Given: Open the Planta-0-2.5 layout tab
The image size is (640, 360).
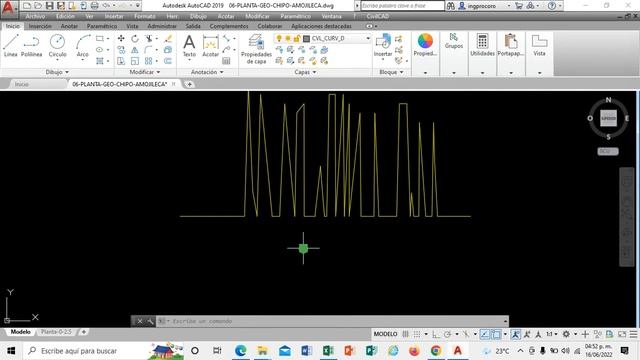Looking at the screenshot, I should click(56, 332).
